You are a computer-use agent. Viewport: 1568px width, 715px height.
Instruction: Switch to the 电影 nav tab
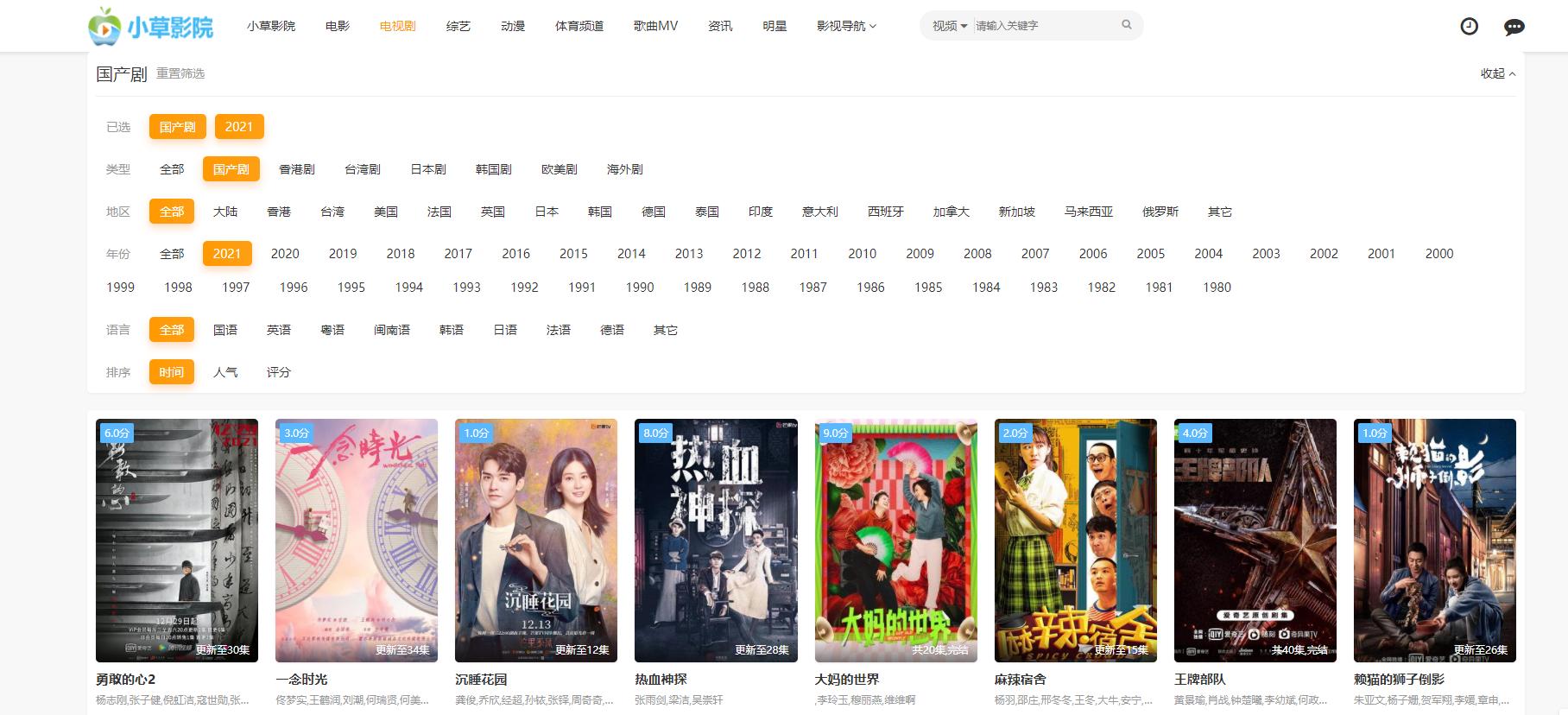(338, 26)
